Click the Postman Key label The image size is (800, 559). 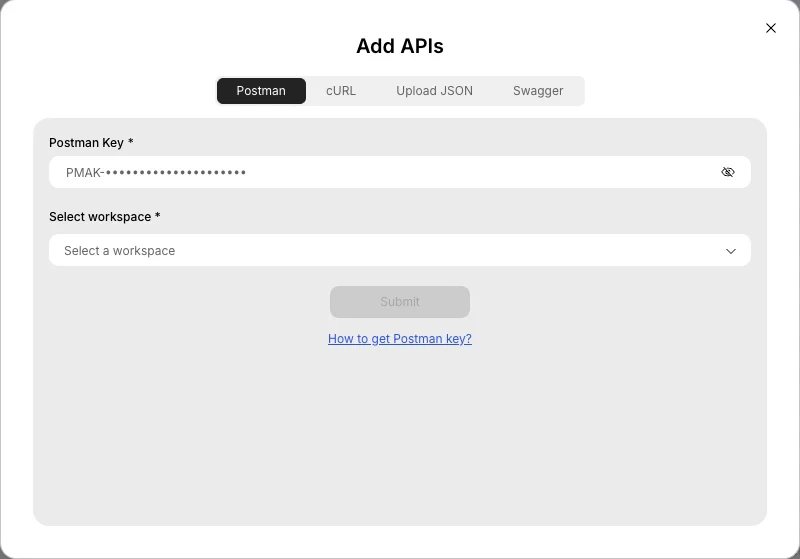click(x=91, y=143)
